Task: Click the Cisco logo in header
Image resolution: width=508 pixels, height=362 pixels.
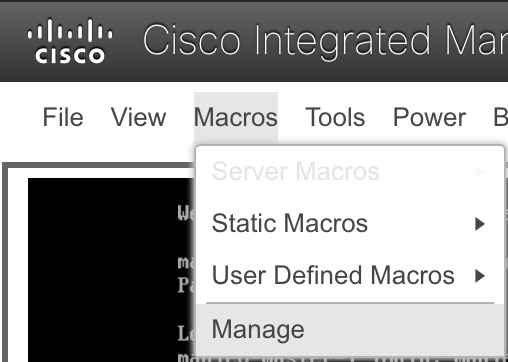Action: pos(70,41)
